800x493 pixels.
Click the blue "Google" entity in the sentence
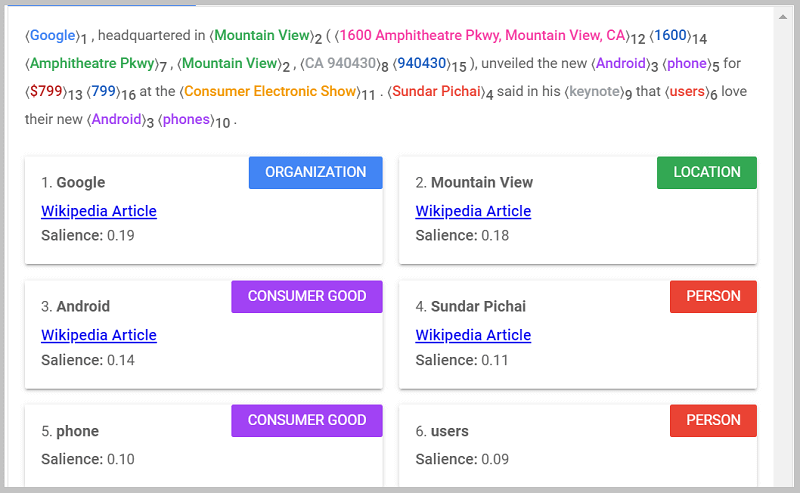pos(53,36)
